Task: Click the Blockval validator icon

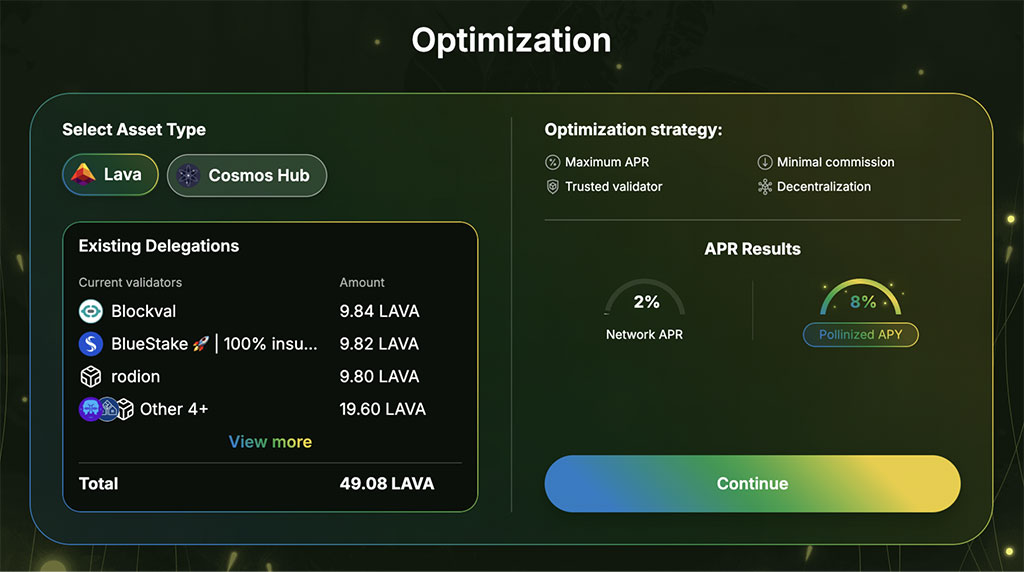Action: (91, 311)
